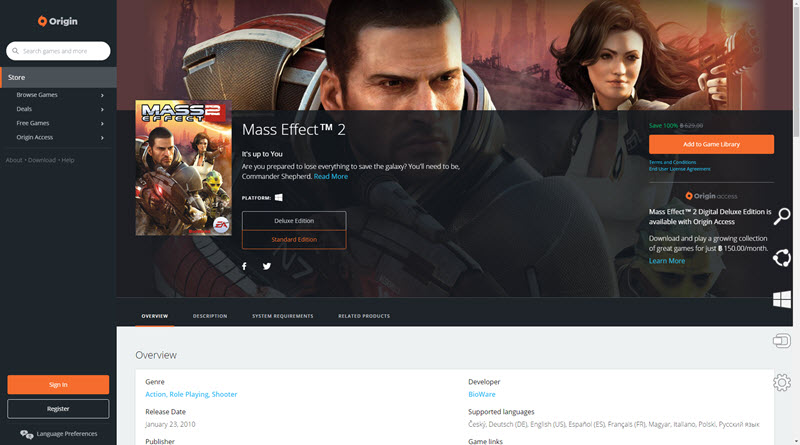Image resolution: width=800 pixels, height=445 pixels.
Task: Select the Standard Edition option
Action: [x=294, y=239]
